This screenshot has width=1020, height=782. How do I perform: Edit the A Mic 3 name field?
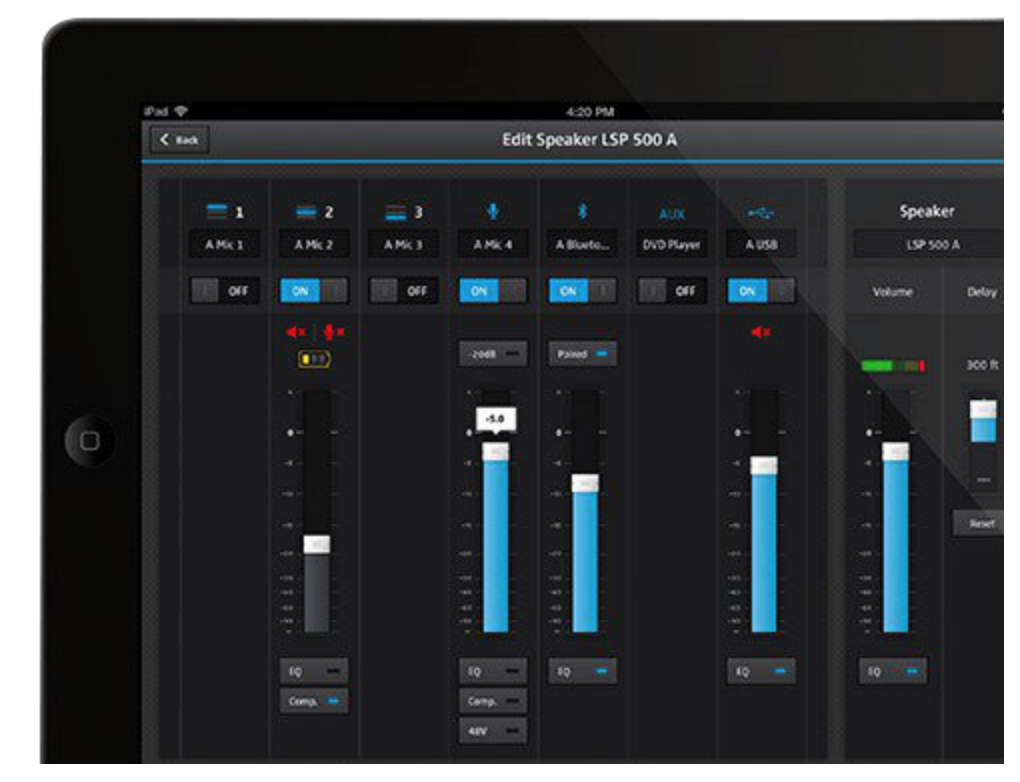point(403,245)
